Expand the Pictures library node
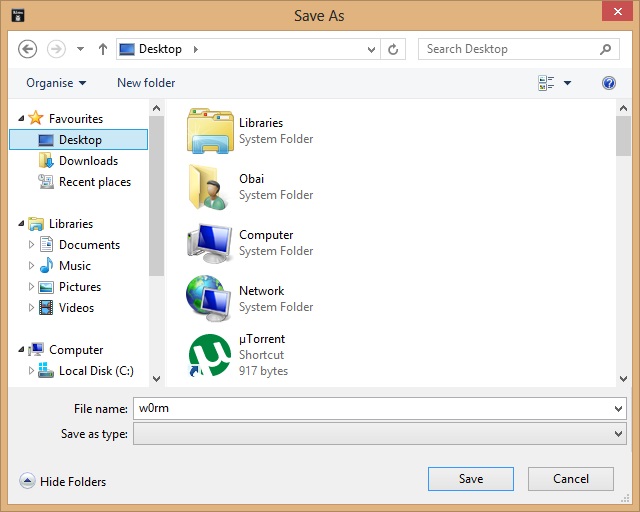640x512 pixels. (x=31, y=287)
